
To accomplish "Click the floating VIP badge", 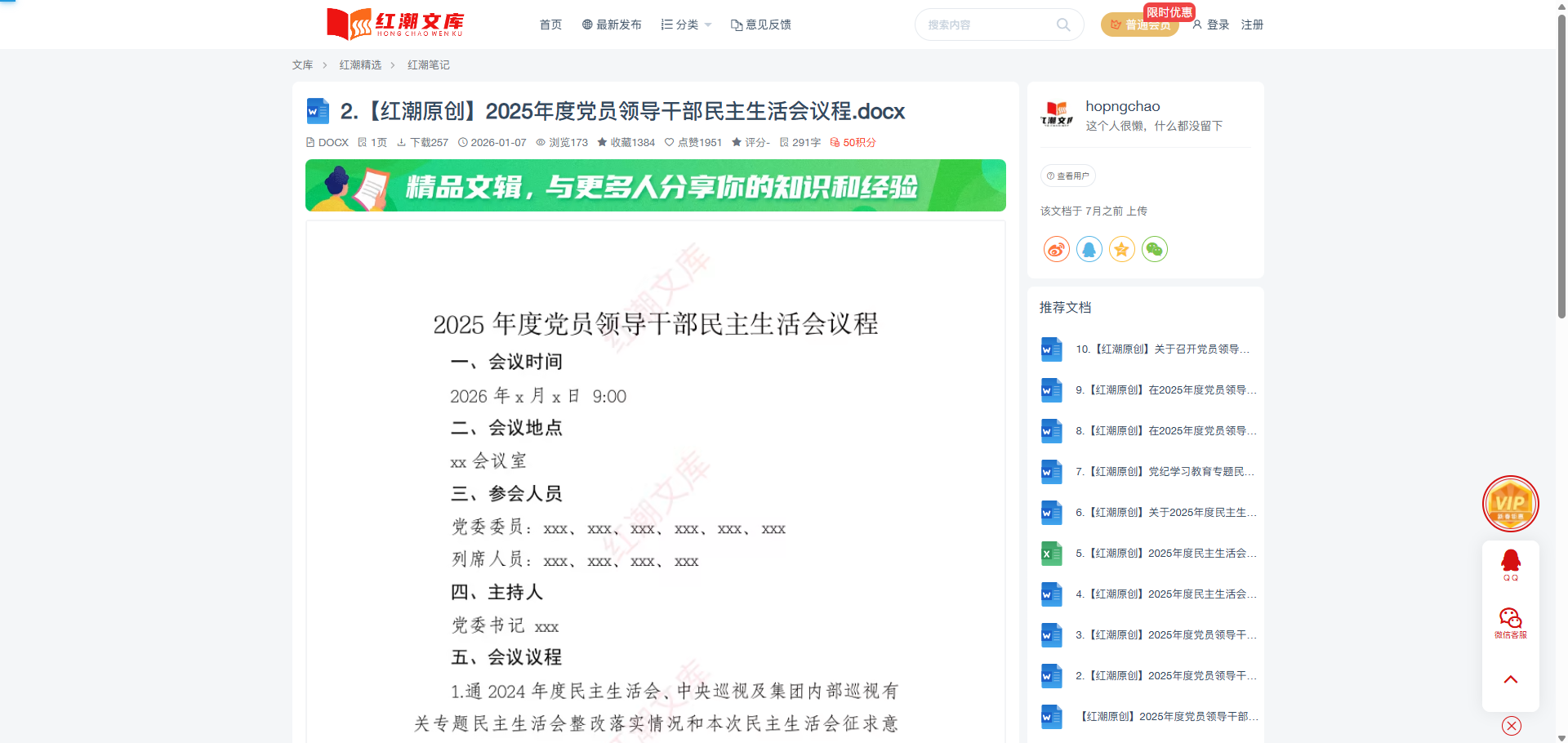I will [x=1510, y=504].
